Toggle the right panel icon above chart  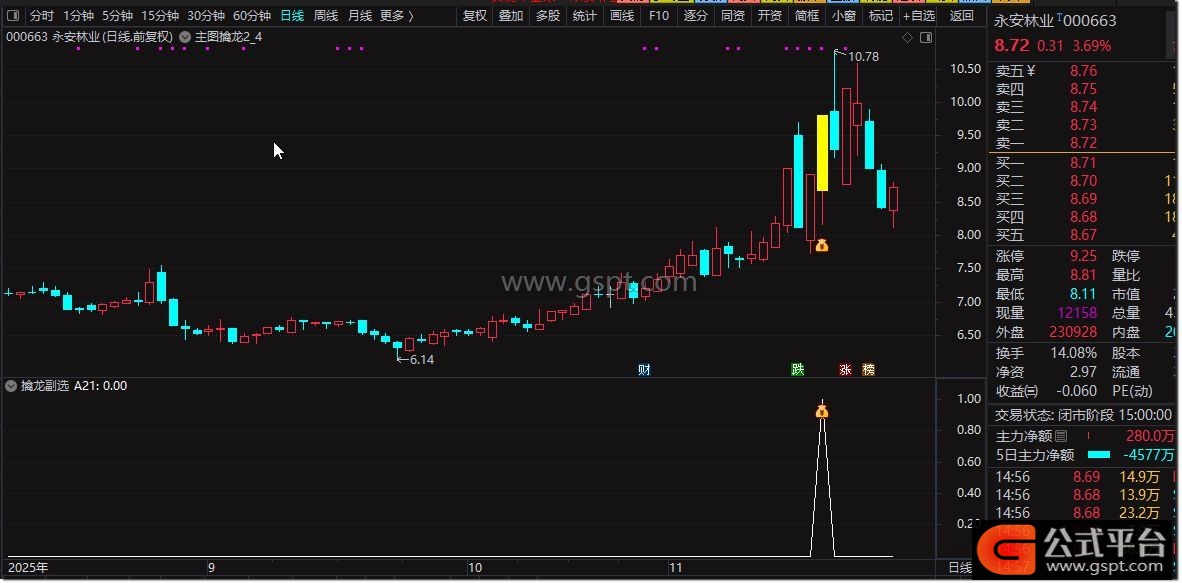coord(925,37)
